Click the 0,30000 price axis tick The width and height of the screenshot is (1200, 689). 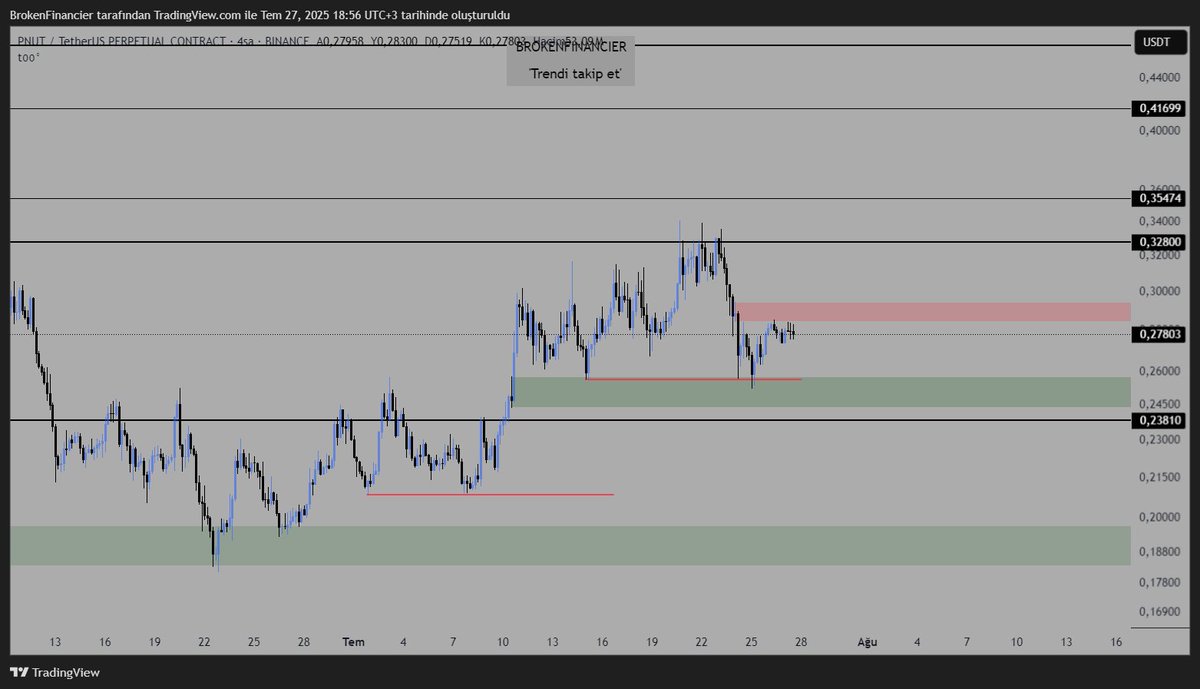(x=1161, y=291)
